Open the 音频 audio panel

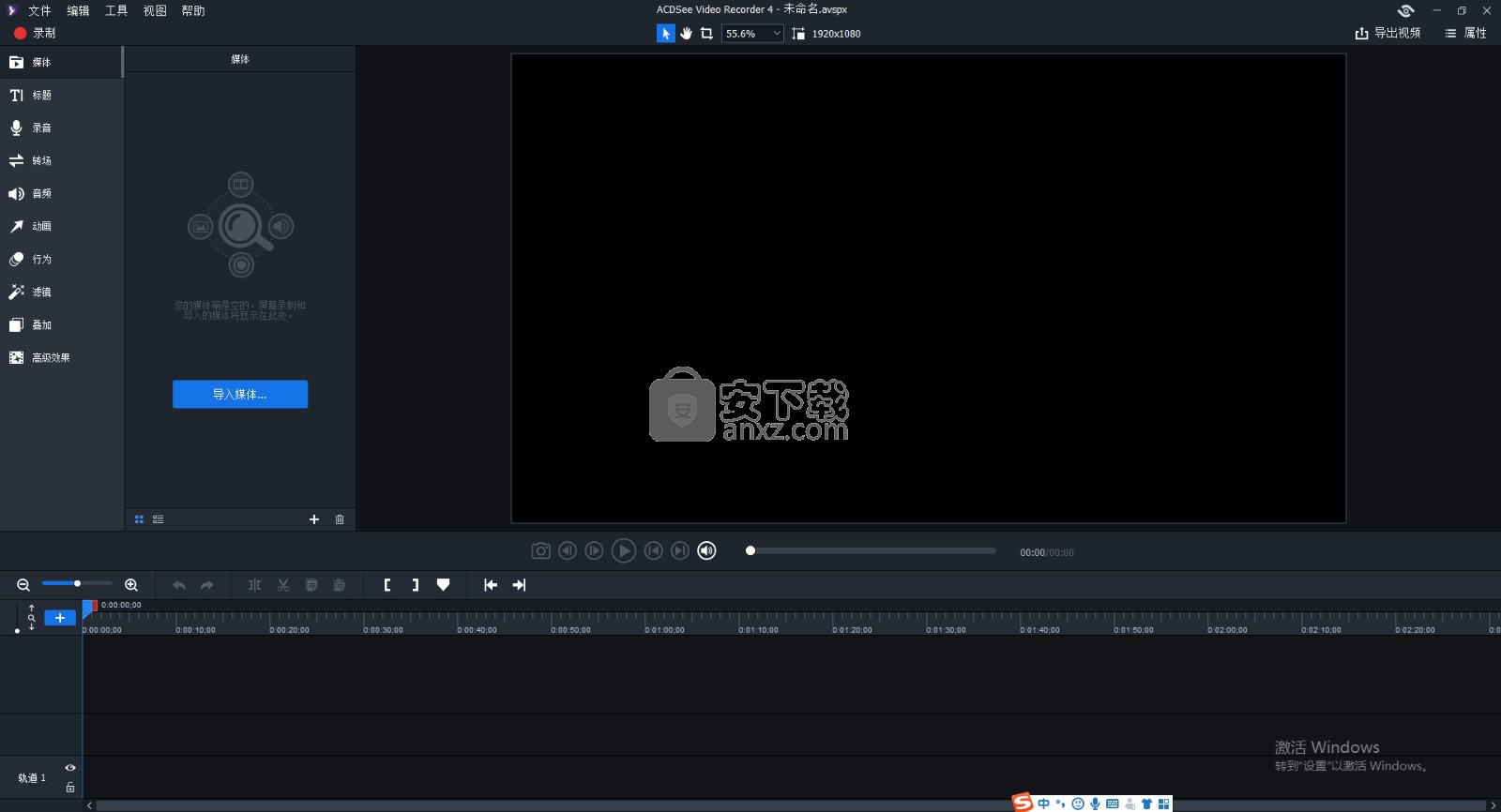tap(61, 193)
